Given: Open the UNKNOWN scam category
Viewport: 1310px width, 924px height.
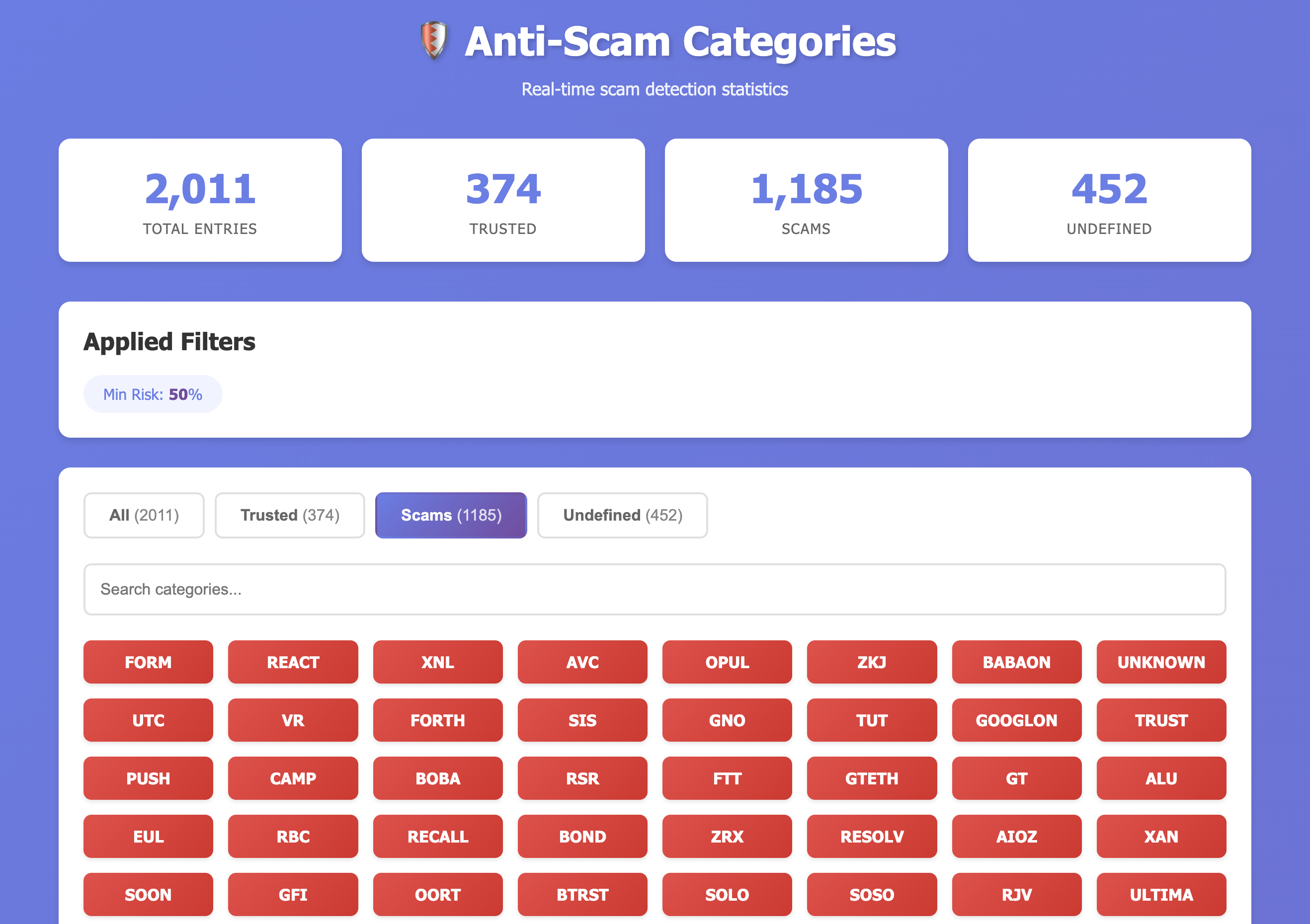Looking at the screenshot, I should pyautogui.click(x=1161, y=662).
